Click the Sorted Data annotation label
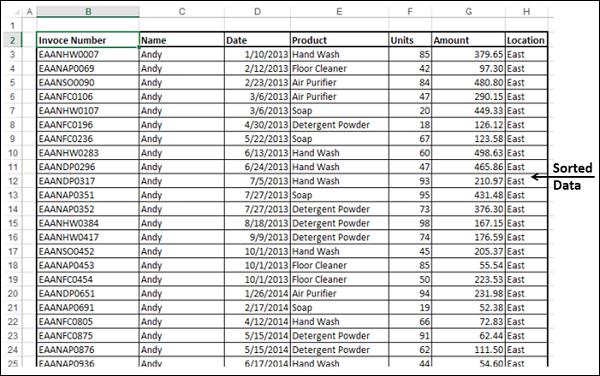This screenshot has height=376, width=600. (x=572, y=176)
